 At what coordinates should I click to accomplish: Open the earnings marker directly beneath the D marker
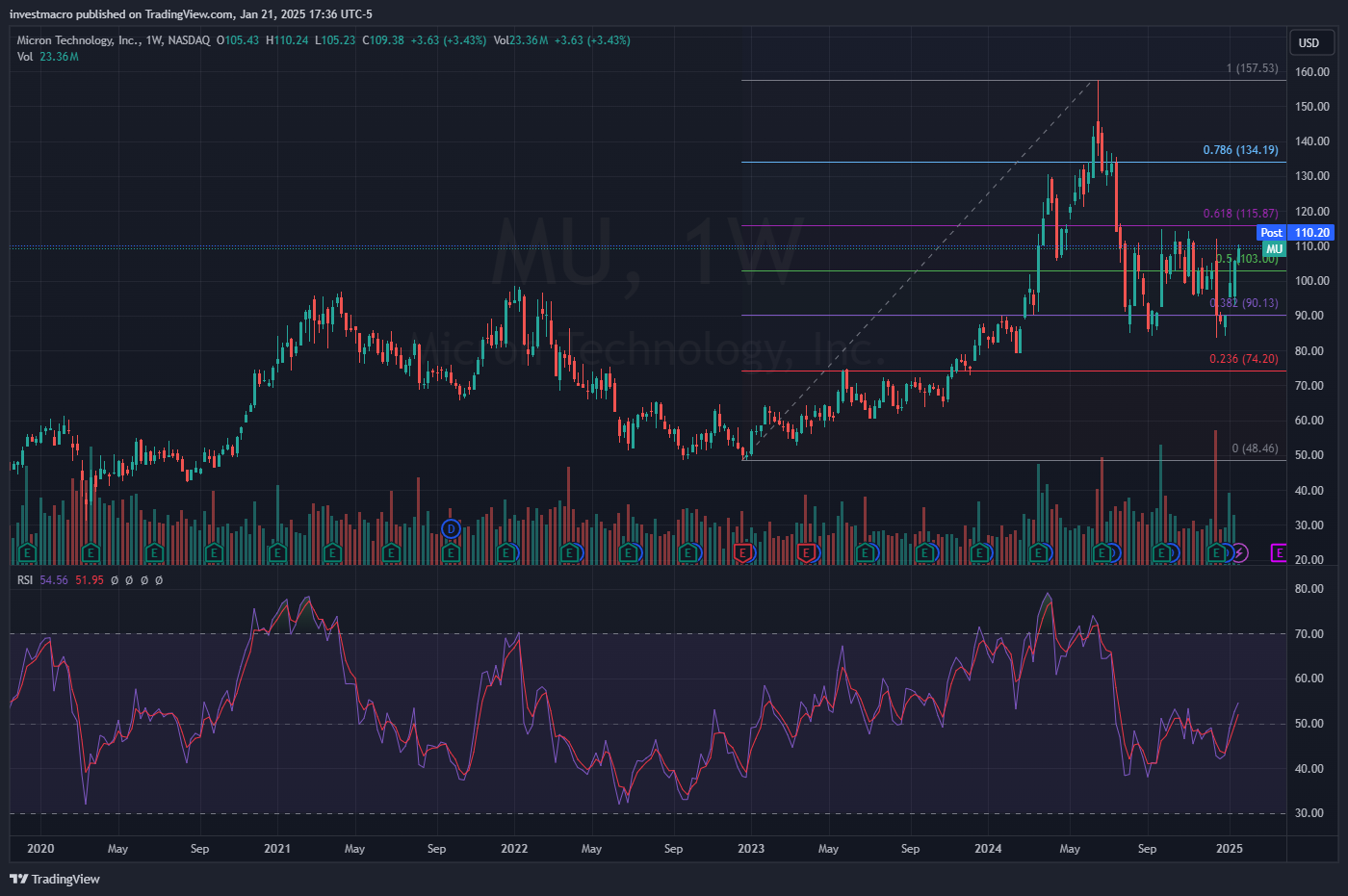[x=451, y=552]
